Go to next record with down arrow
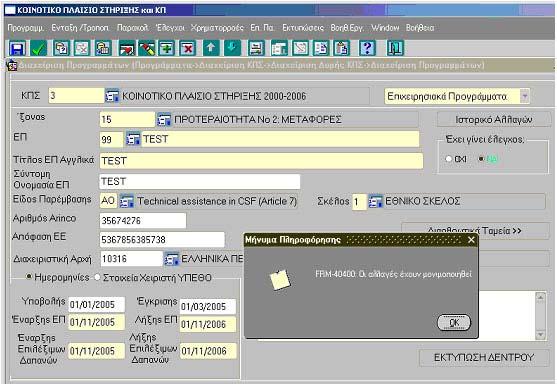557x386 pixels. (x=232, y=48)
